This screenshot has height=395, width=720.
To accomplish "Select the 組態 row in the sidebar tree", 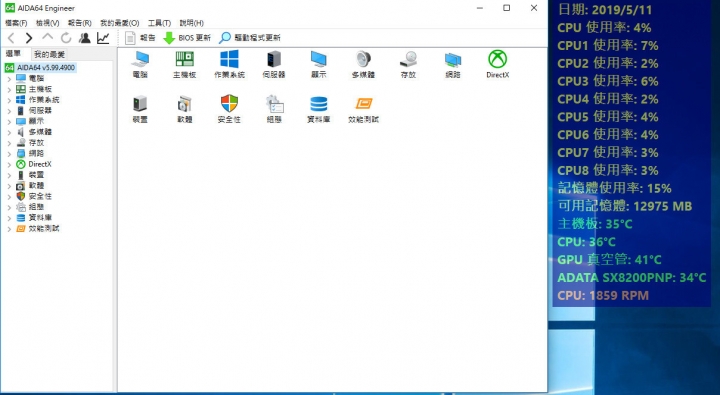I will coord(30,207).
